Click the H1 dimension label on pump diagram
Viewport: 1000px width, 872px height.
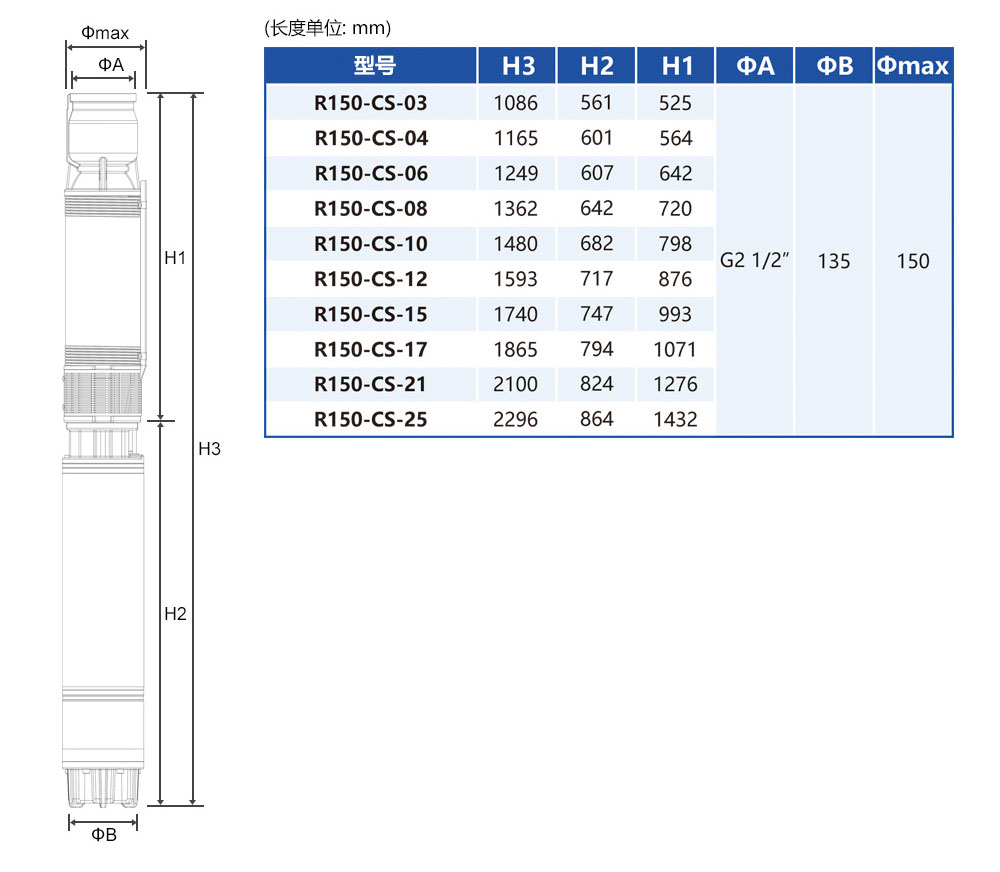pos(176,258)
